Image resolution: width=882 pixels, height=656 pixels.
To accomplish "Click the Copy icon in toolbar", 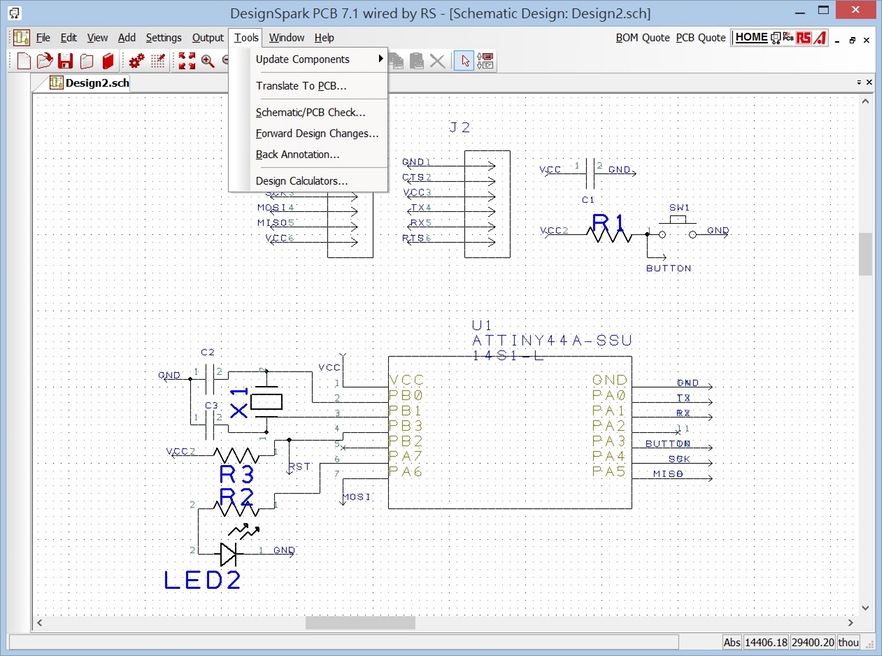I will pyautogui.click(x=396, y=60).
